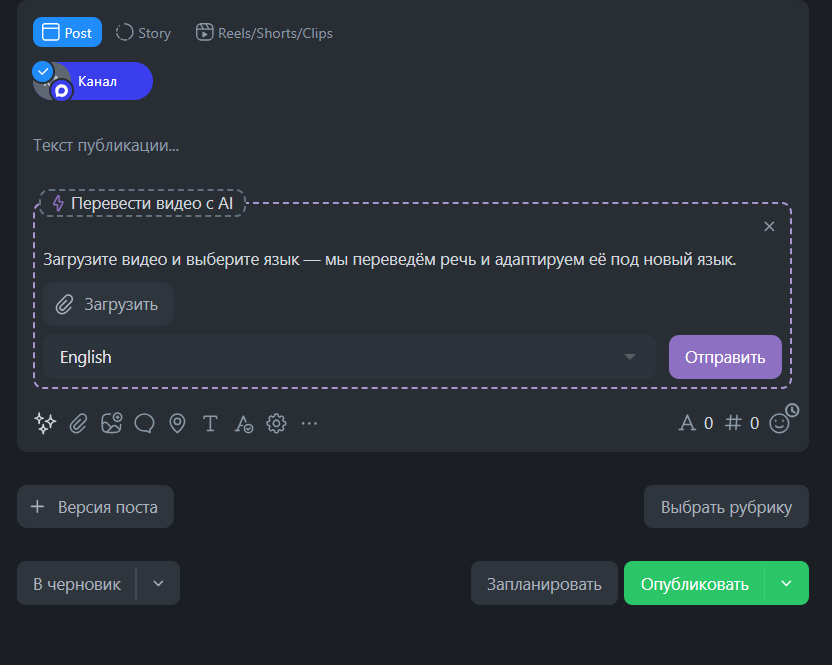Open post settings gear icon

tap(276, 423)
